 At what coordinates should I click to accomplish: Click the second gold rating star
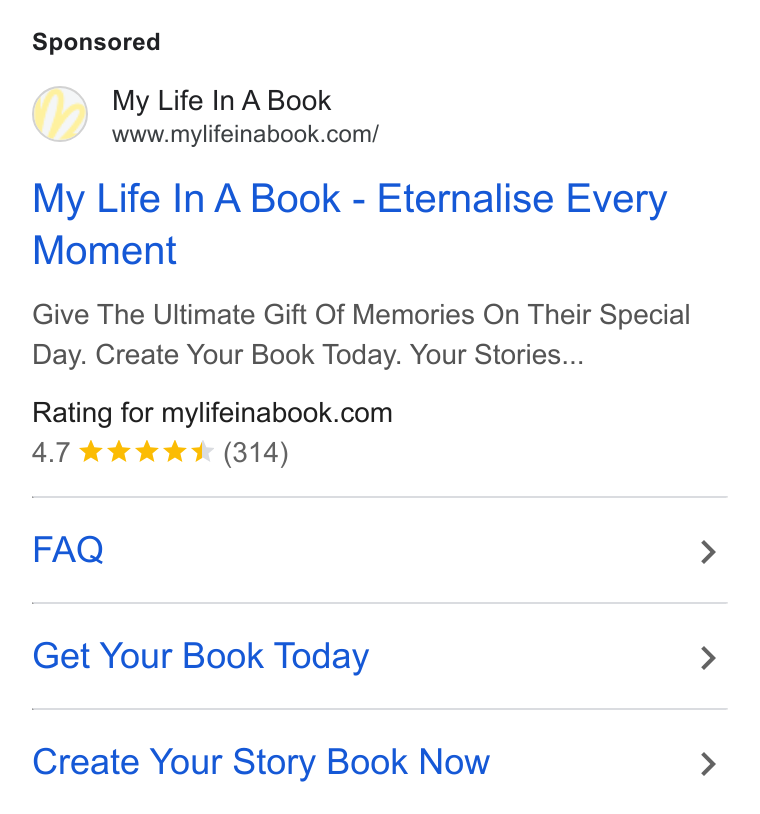119,451
